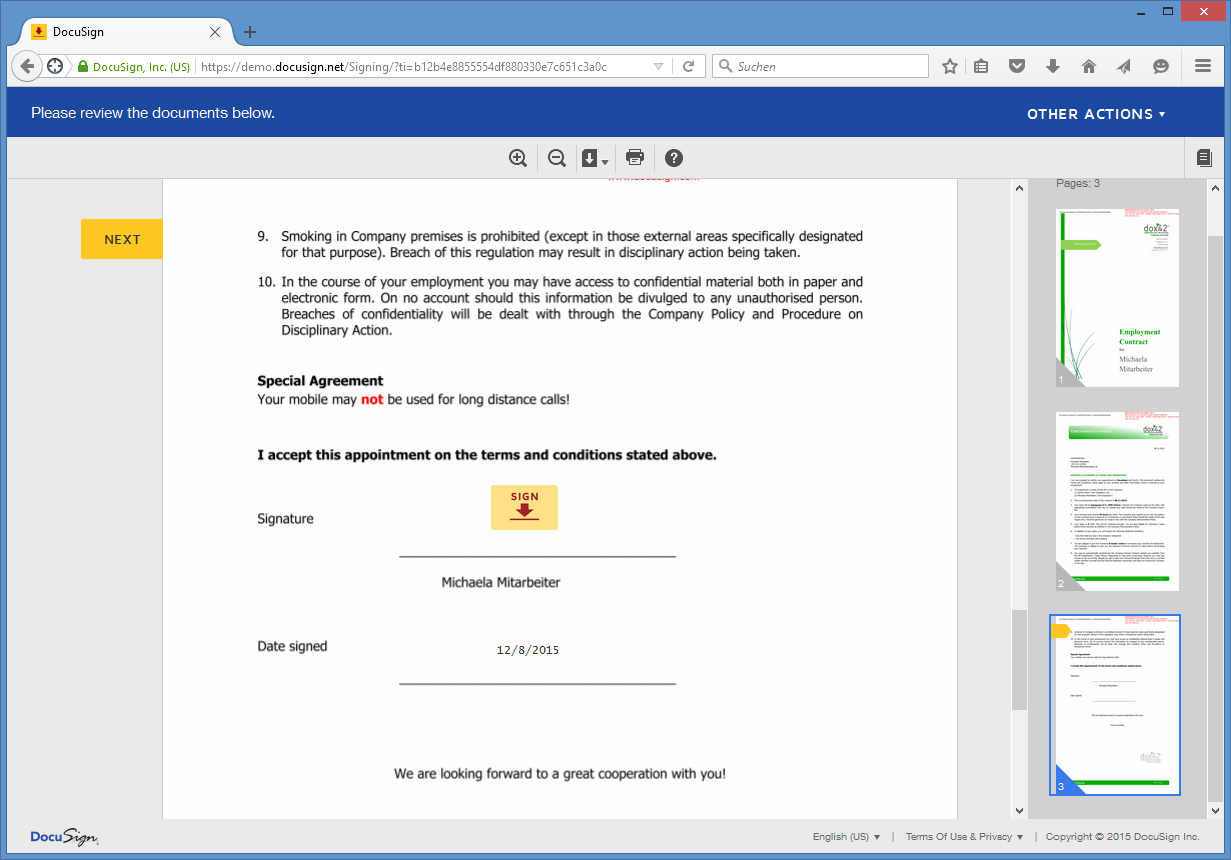Go back in browser history
Viewport: 1231px width, 860px height.
[x=28, y=66]
